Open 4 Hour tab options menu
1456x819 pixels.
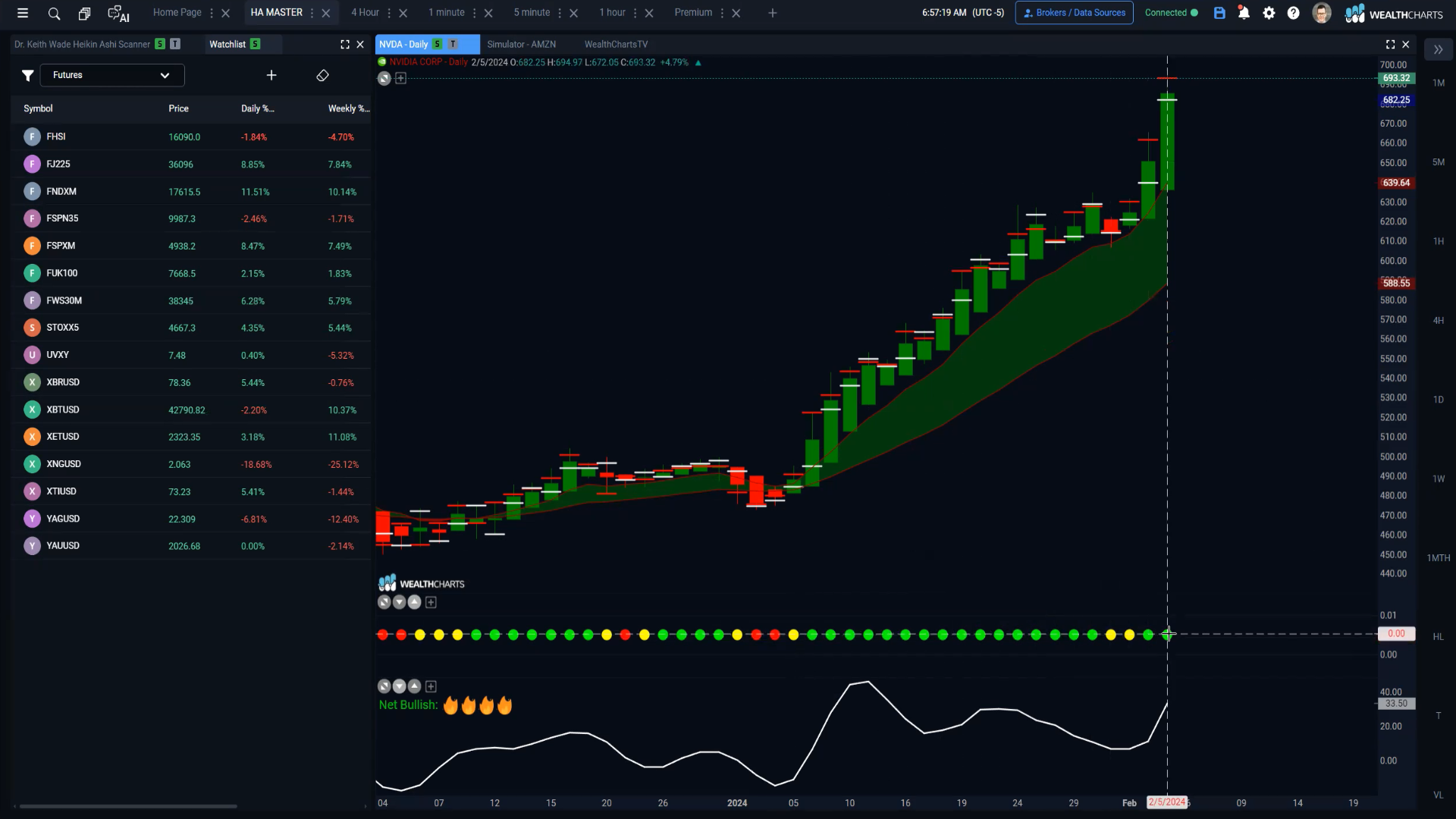(x=389, y=13)
